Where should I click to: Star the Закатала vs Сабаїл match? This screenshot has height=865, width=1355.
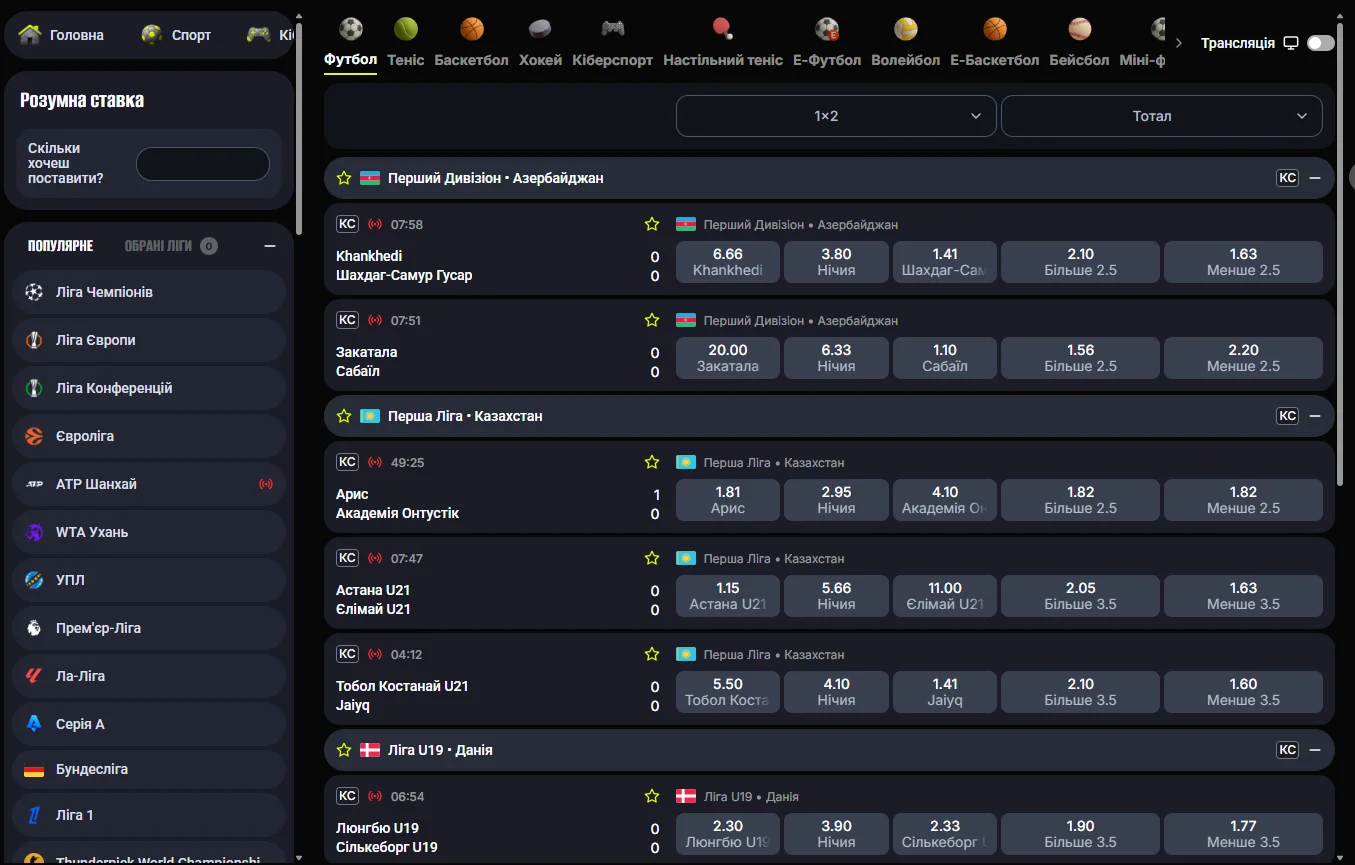(x=652, y=320)
